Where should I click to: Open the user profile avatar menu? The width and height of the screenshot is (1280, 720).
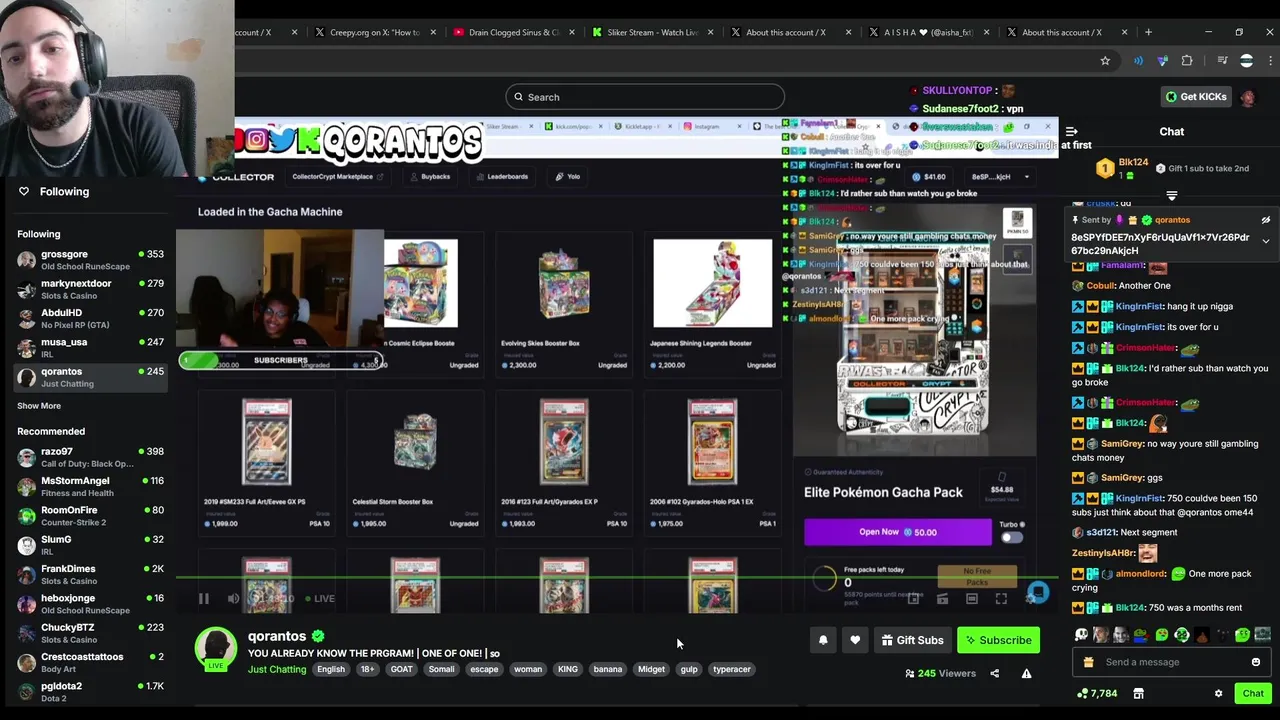click(x=1247, y=97)
